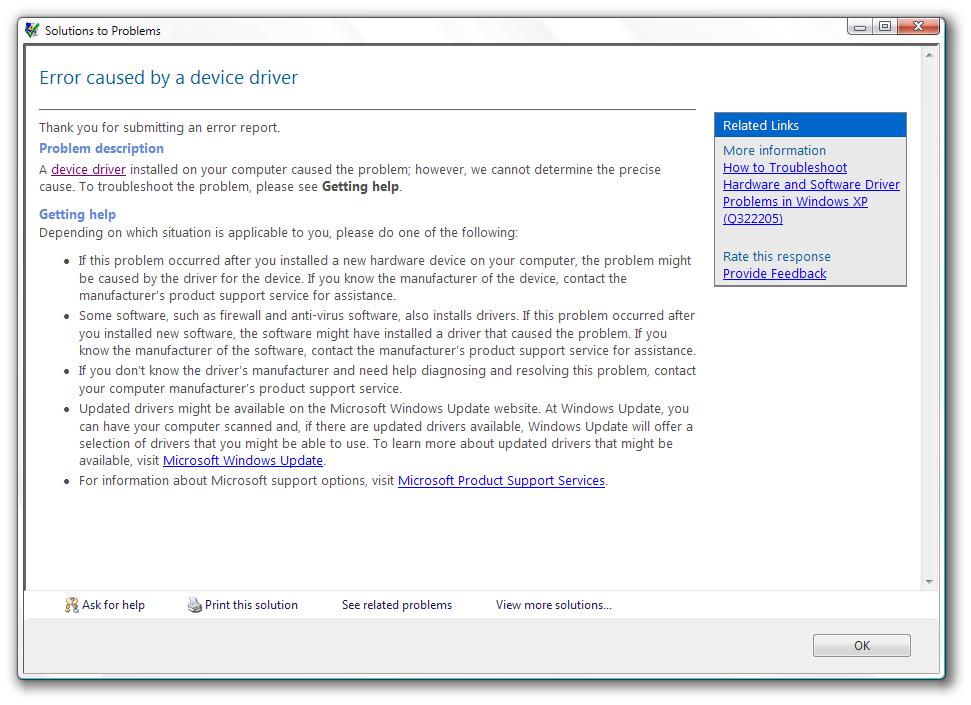Screen dimensions: 971x705
Task: Click View more solutions...
Action: 554,605
